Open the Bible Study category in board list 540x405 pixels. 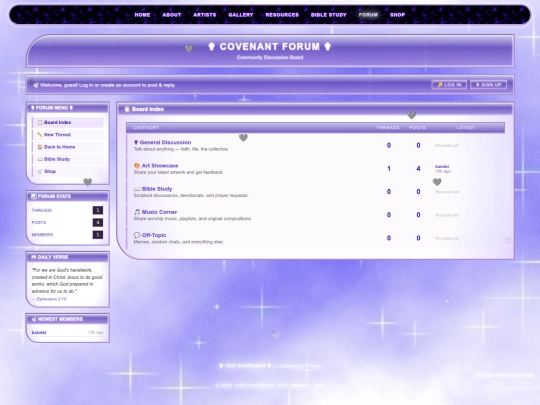pyautogui.click(x=157, y=189)
